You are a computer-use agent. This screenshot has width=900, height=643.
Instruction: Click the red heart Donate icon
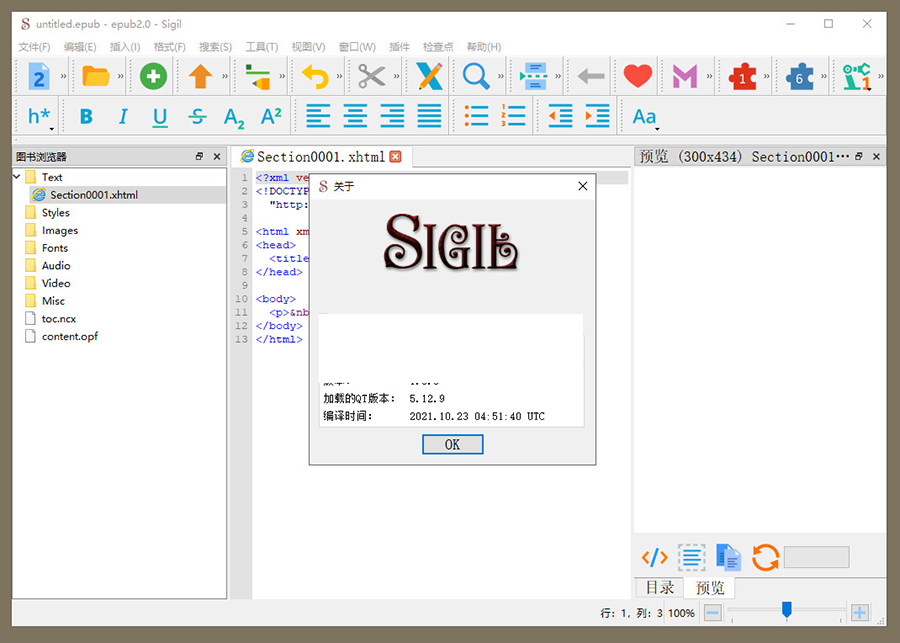click(637, 76)
